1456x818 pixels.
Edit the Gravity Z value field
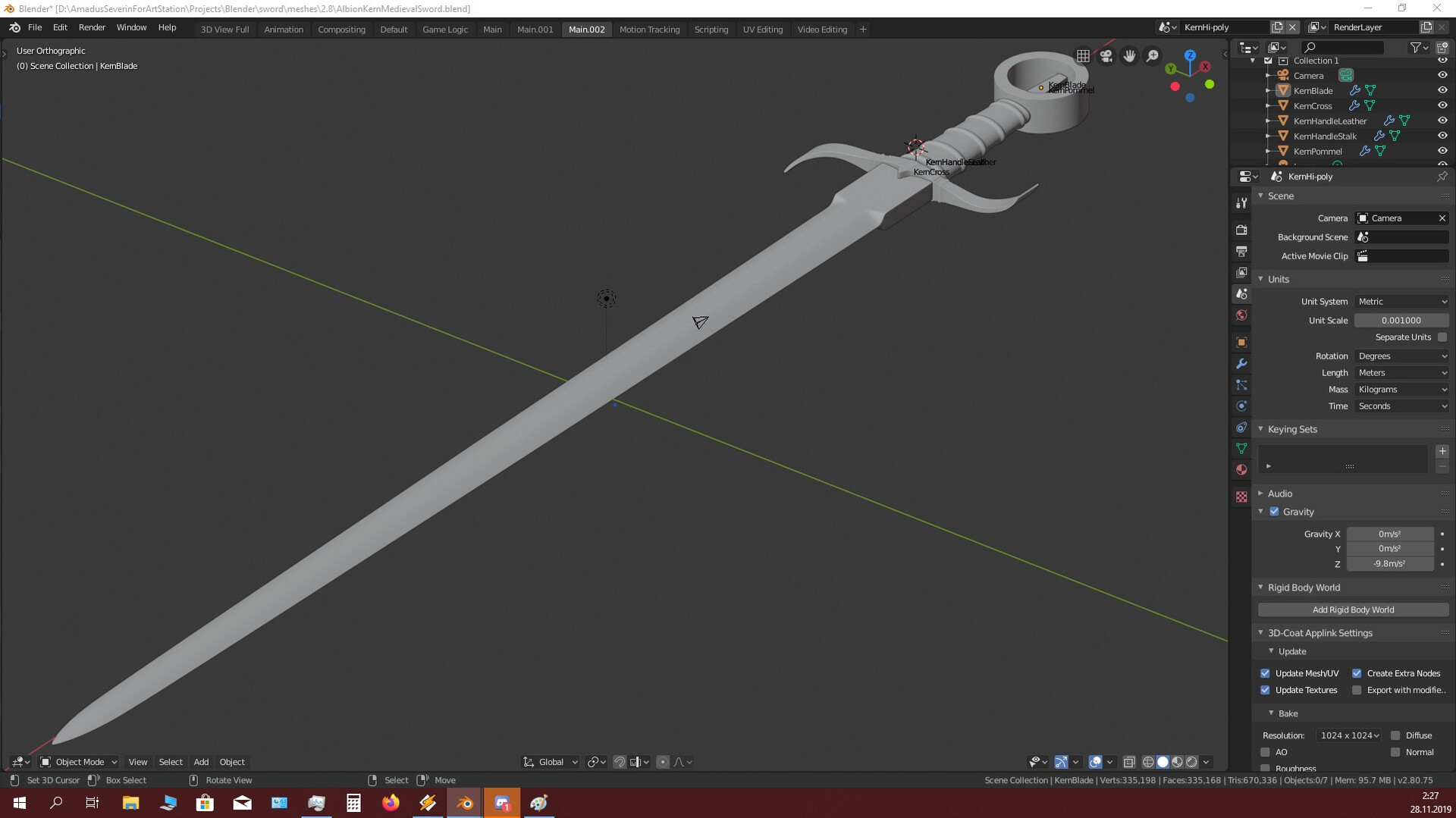[1390, 564]
